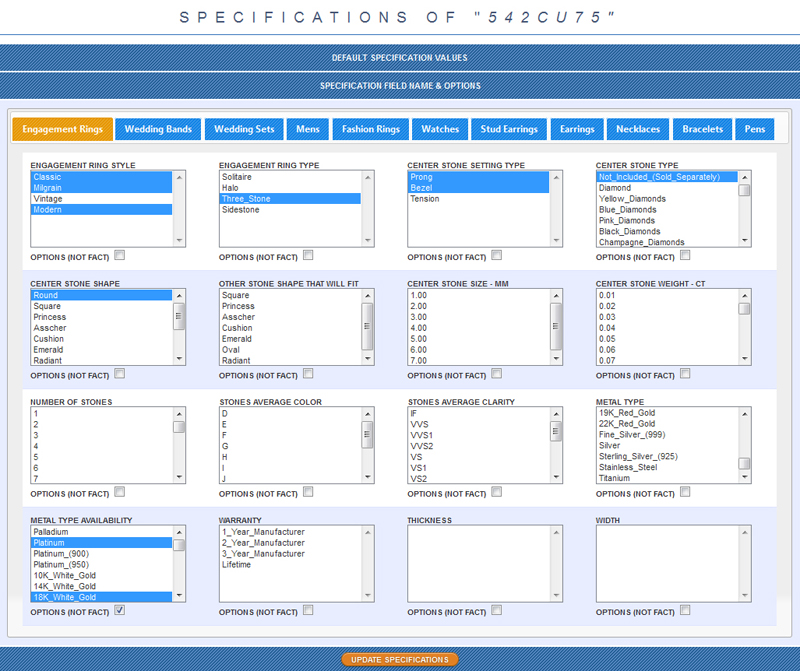
Task: Switch to the Wedding Bands tab
Action: (158, 129)
